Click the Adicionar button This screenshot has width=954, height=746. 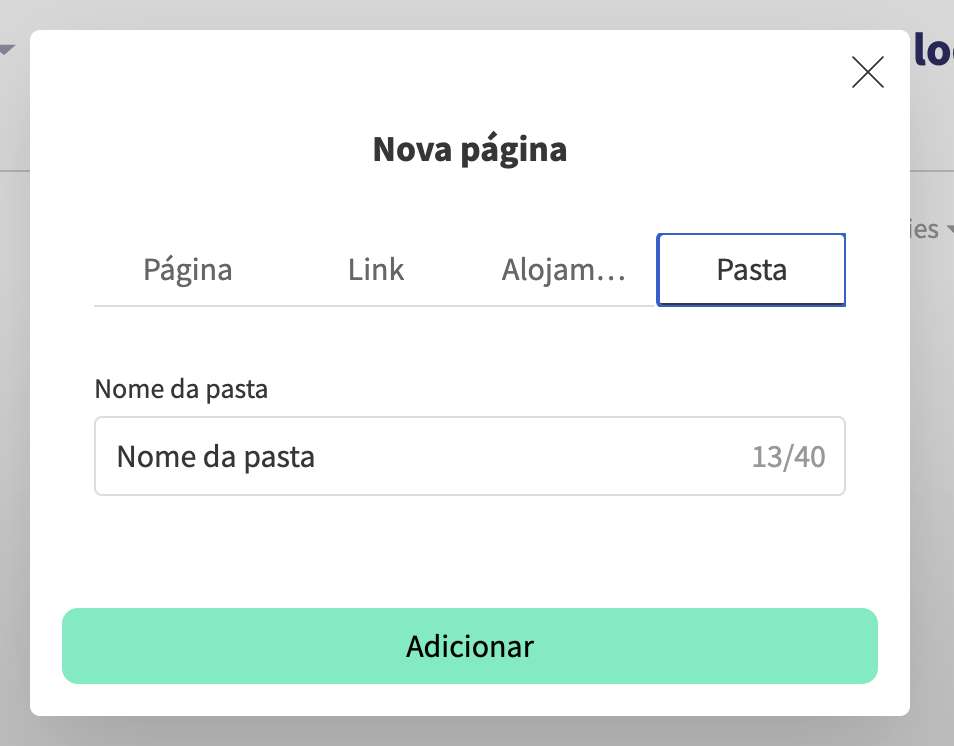(x=470, y=646)
